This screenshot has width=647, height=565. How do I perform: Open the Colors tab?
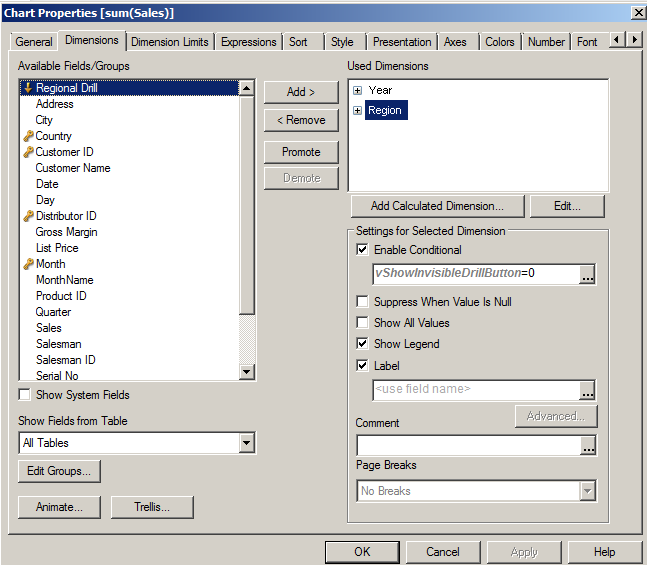tap(500, 42)
